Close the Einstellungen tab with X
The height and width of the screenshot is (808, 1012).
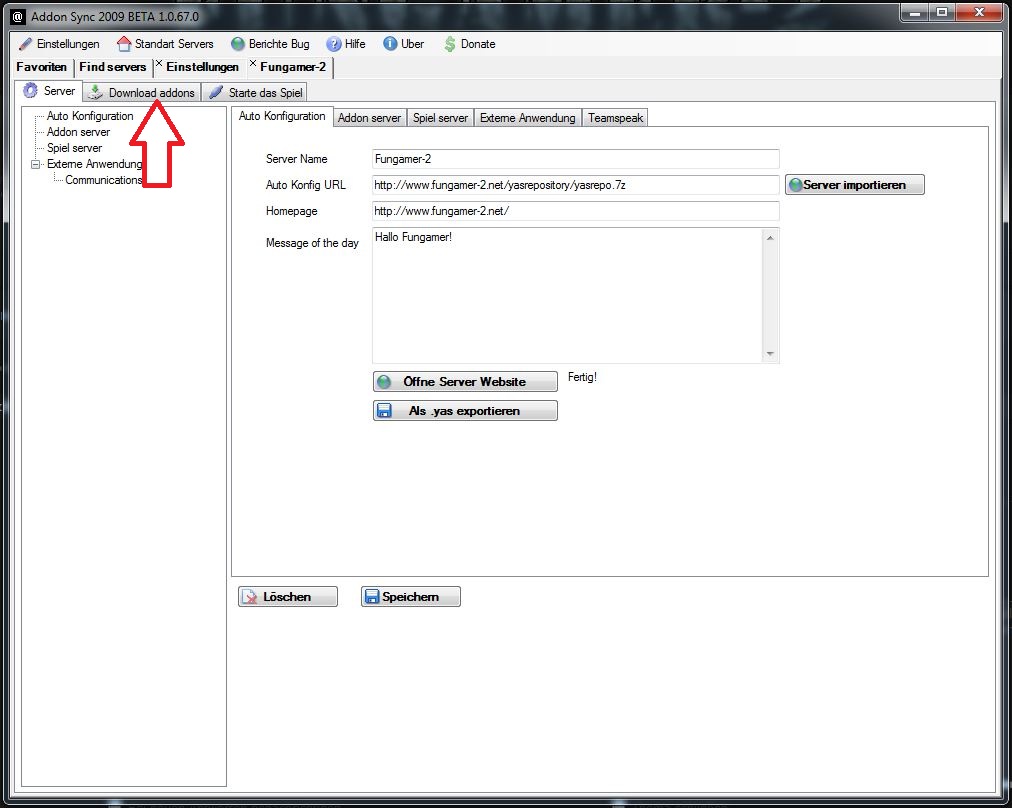tap(159, 65)
